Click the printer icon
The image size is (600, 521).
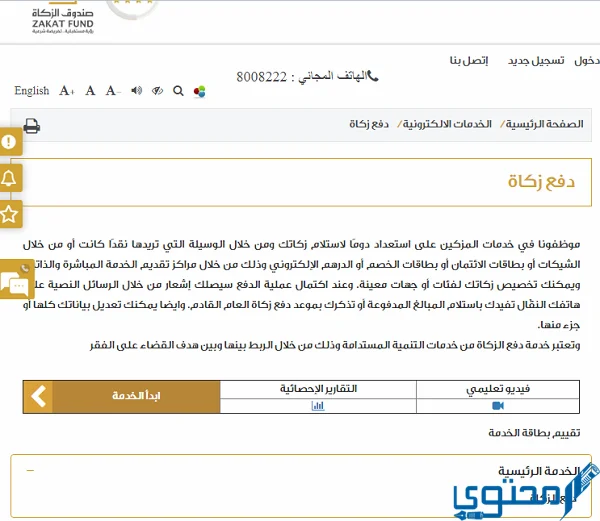tap(32, 126)
